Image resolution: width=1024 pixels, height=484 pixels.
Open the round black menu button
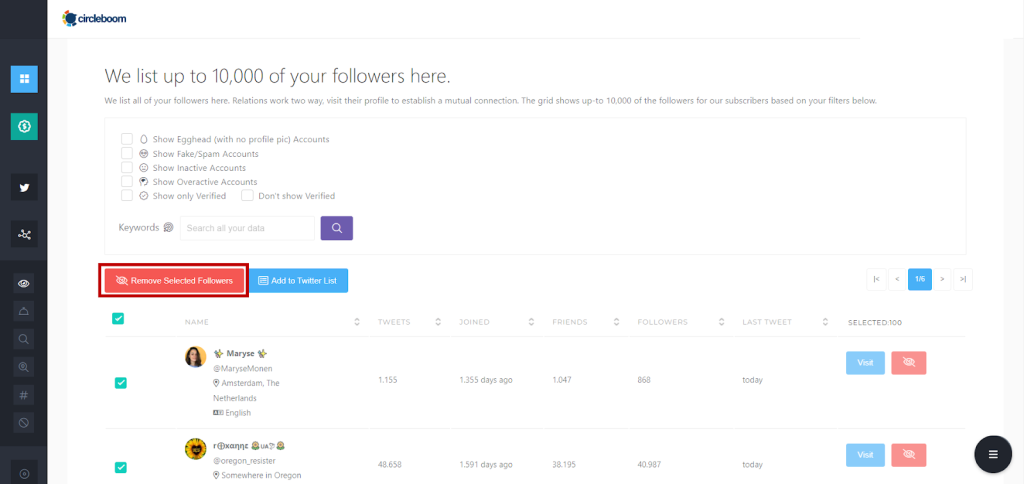(x=992, y=454)
